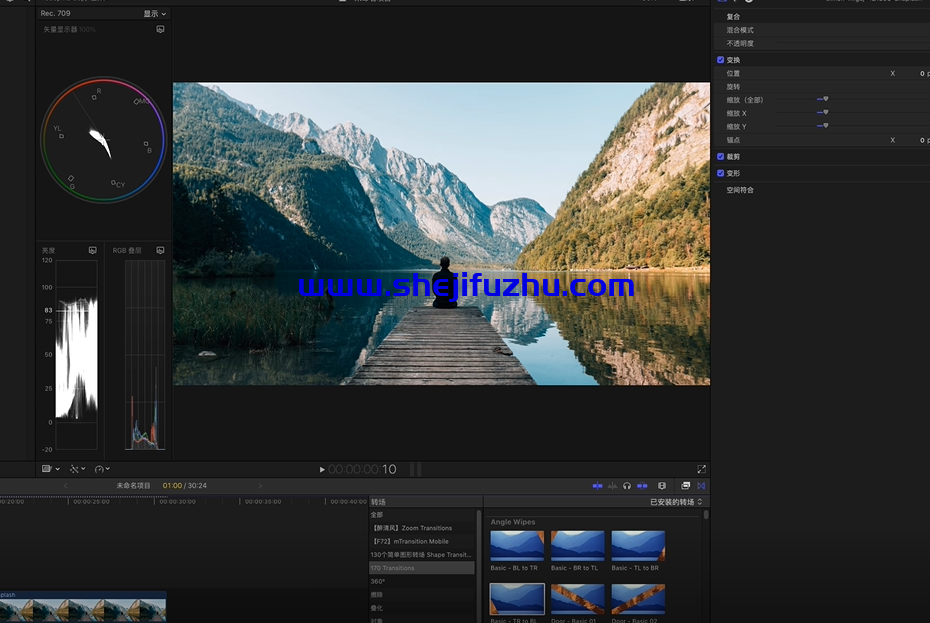Viewport: 930px width, 623px height.
Task: Click the 空间符合 spatial conform label
Action: point(740,190)
